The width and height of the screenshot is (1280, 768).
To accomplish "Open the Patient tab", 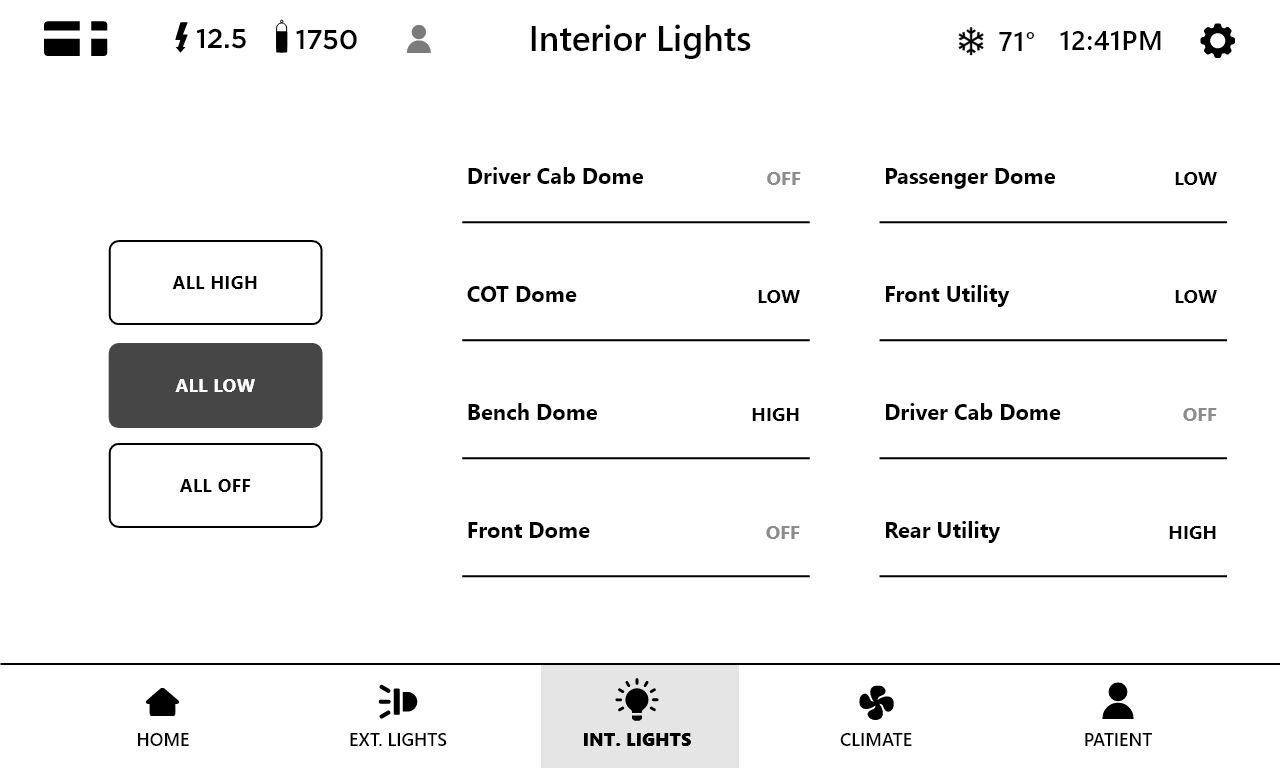I will (1117, 716).
